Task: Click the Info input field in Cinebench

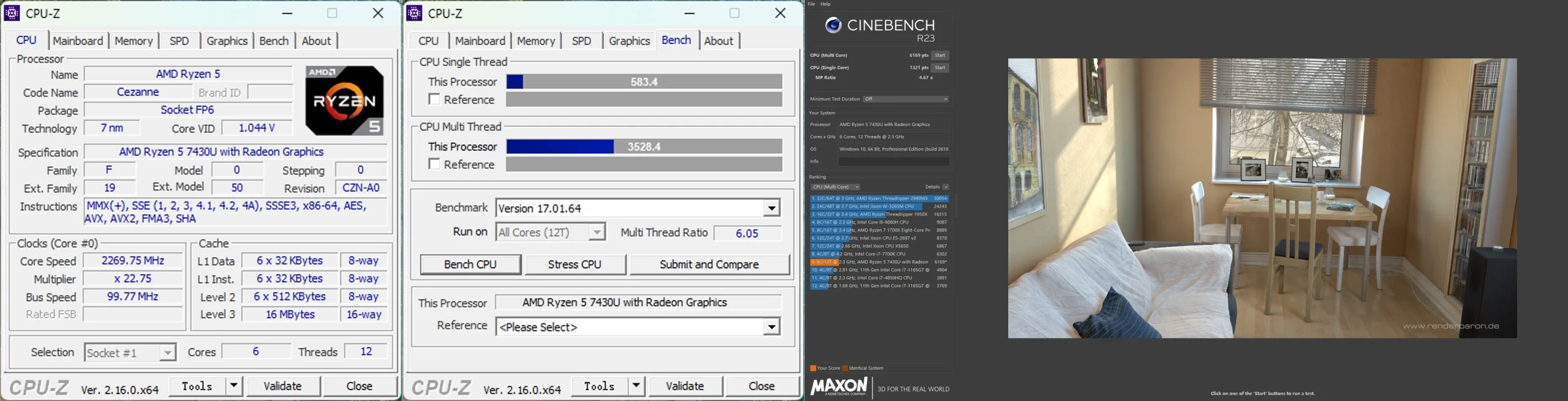Action: click(894, 162)
